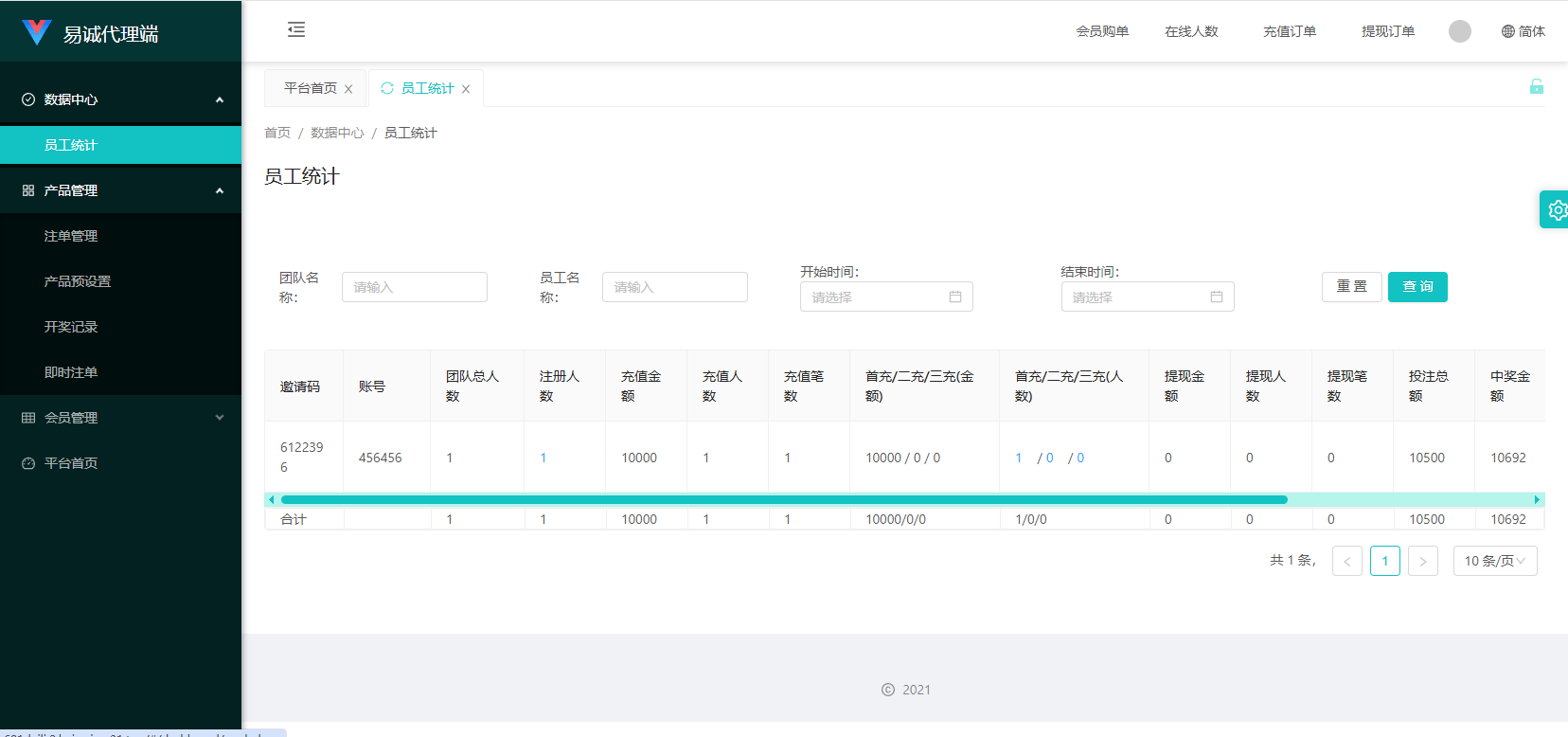Click the horizontal table scrollbar
The width and height of the screenshot is (1568, 737).
coord(784,499)
